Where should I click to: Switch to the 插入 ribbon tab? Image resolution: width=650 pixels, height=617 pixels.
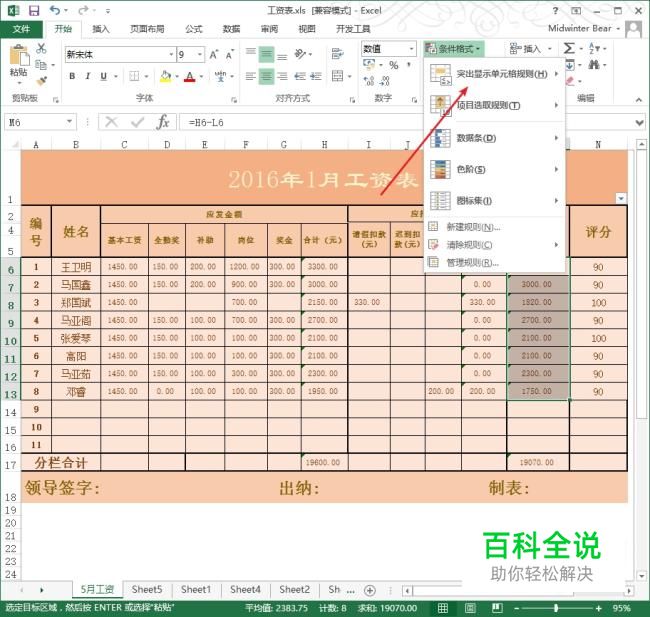(101, 29)
